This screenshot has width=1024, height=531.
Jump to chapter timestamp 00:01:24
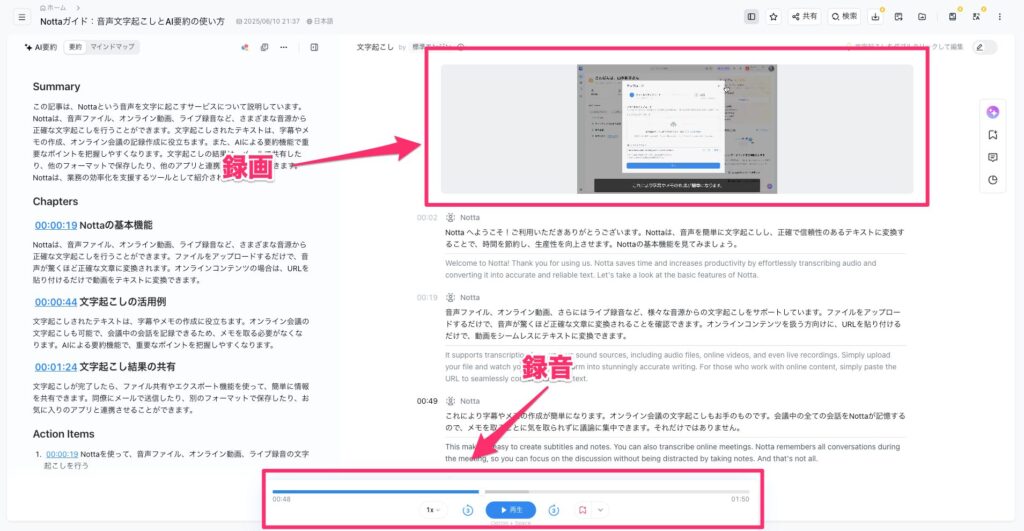(56, 367)
